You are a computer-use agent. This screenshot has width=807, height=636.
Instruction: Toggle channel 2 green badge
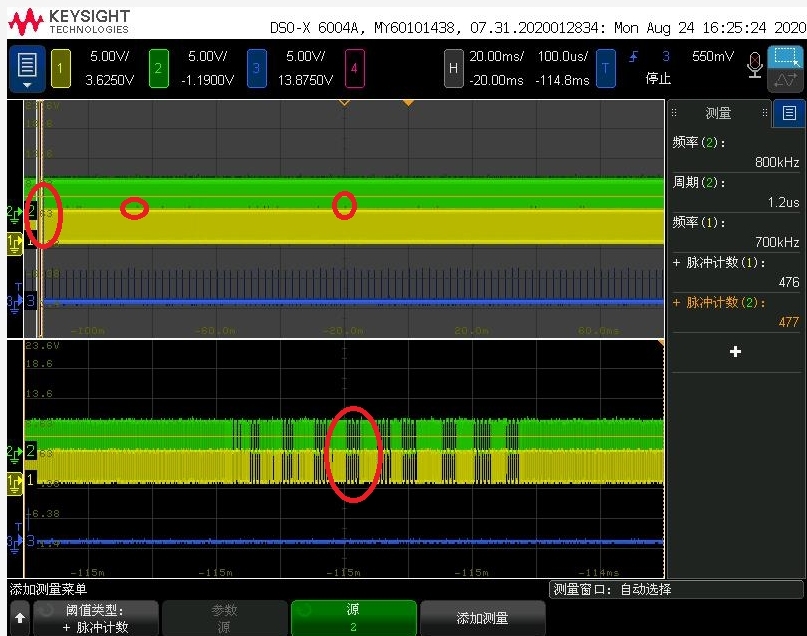point(159,68)
